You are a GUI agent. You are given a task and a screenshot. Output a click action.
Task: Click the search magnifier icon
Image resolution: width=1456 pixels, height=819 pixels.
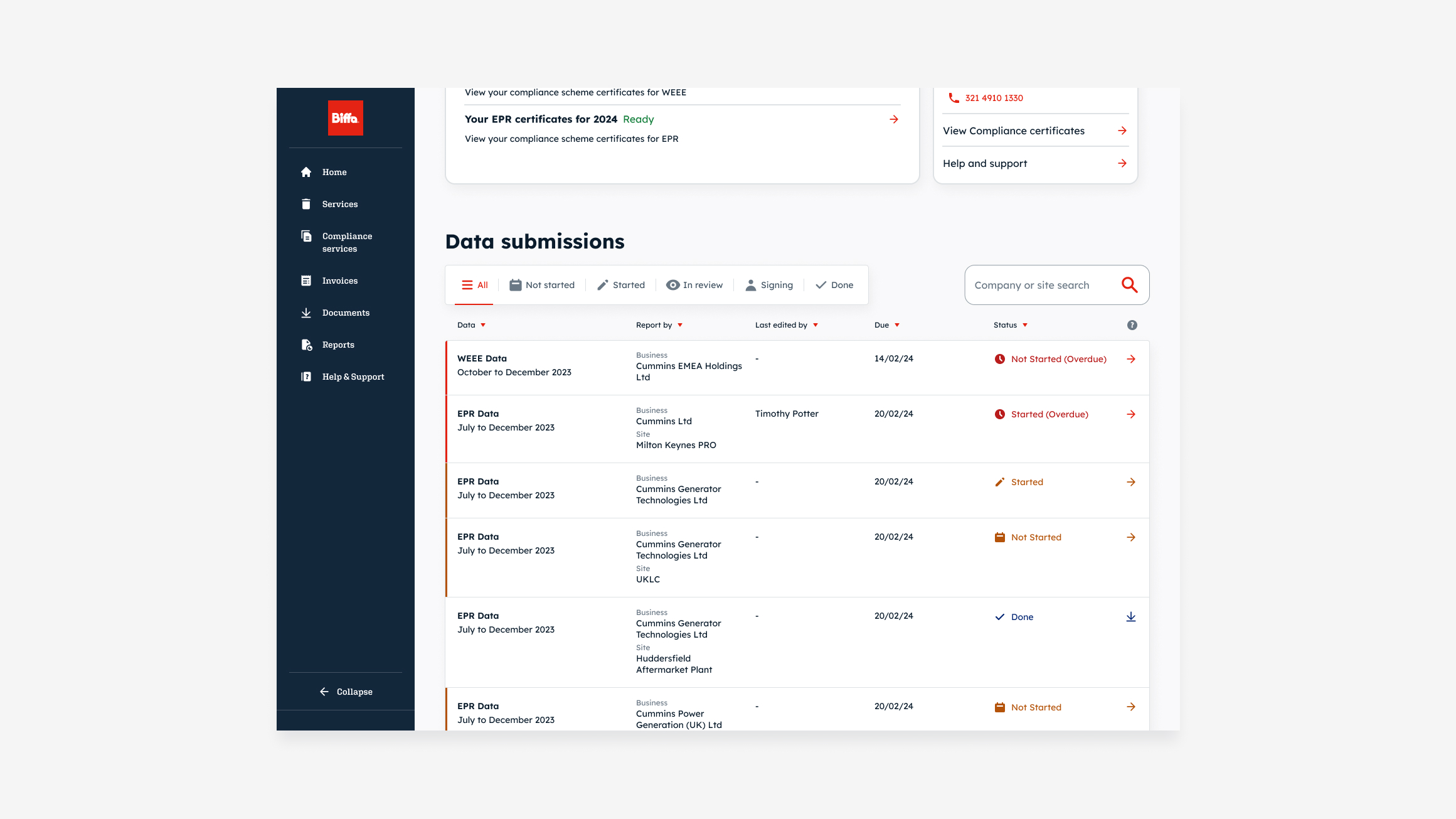[1129, 284]
